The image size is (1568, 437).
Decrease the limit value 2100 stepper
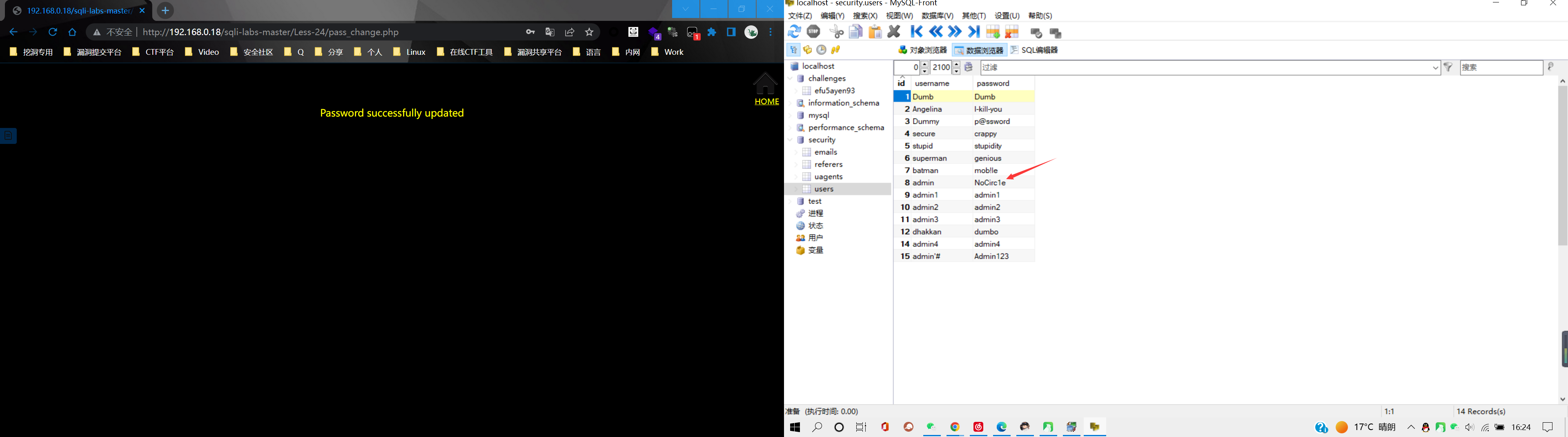tap(956, 71)
